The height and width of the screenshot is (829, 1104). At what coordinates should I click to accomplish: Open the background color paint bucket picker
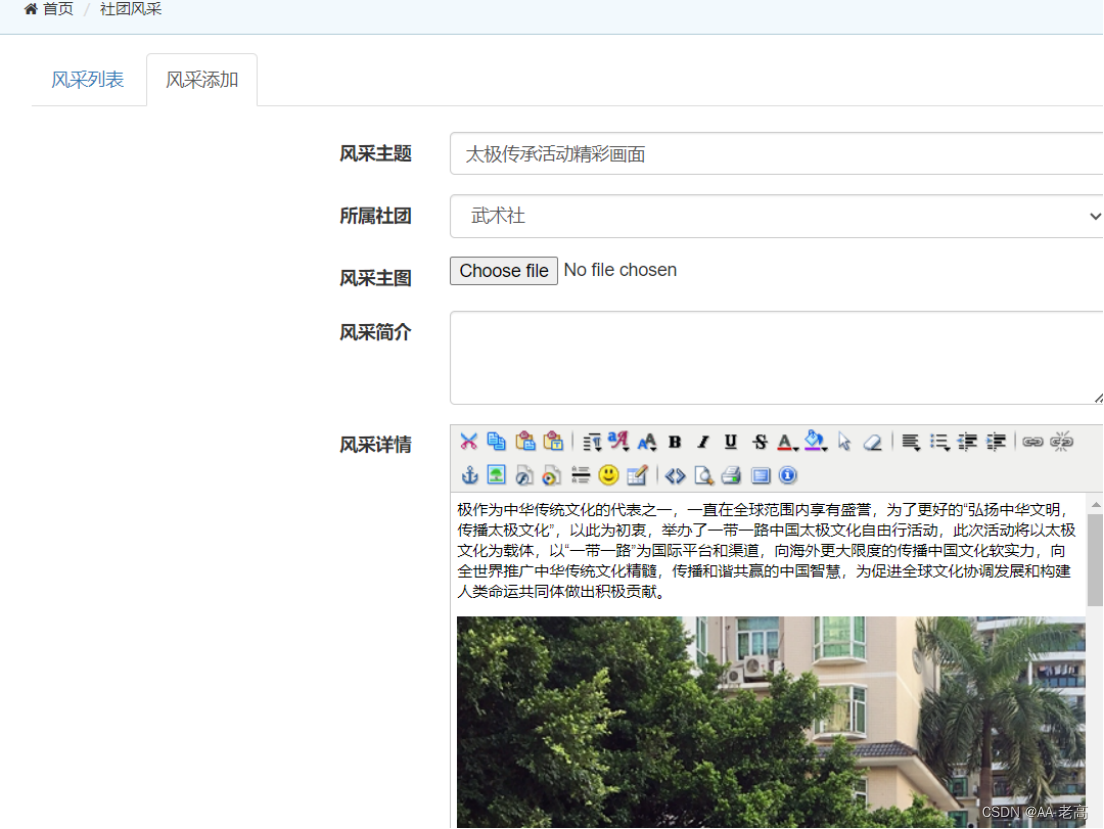tap(815, 442)
